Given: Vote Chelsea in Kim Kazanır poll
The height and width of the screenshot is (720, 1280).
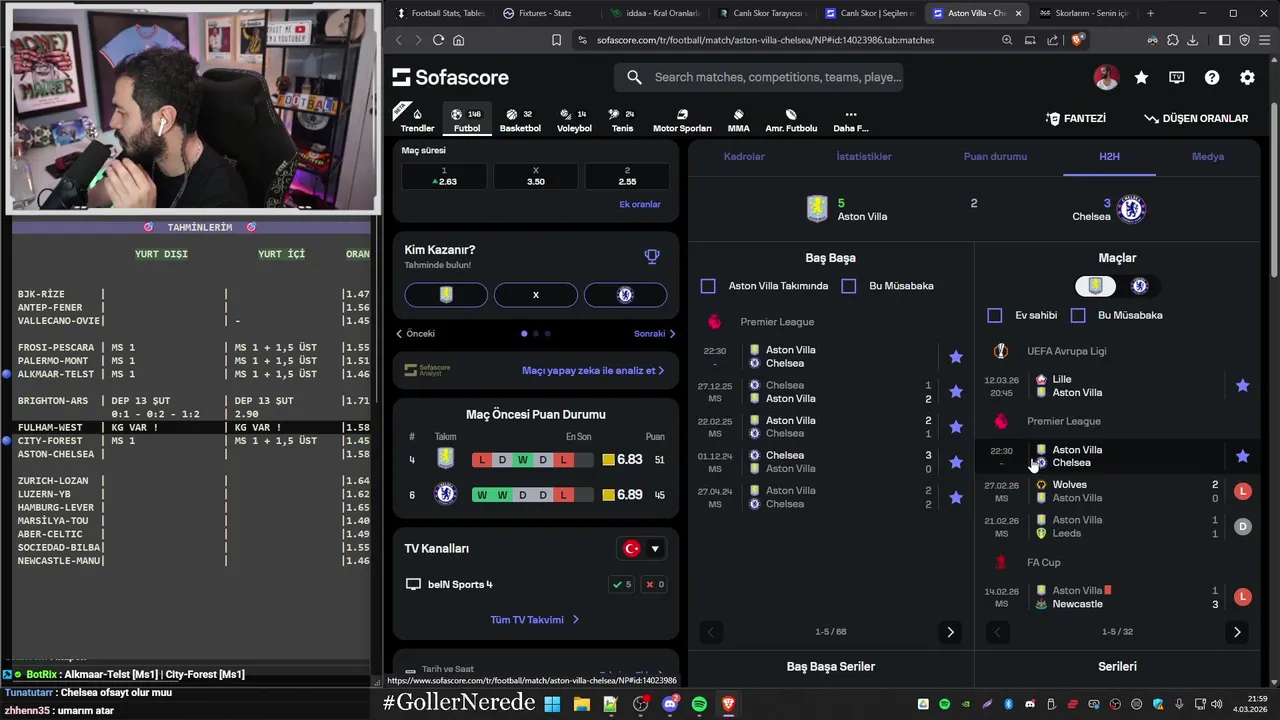Looking at the screenshot, I should (x=625, y=295).
